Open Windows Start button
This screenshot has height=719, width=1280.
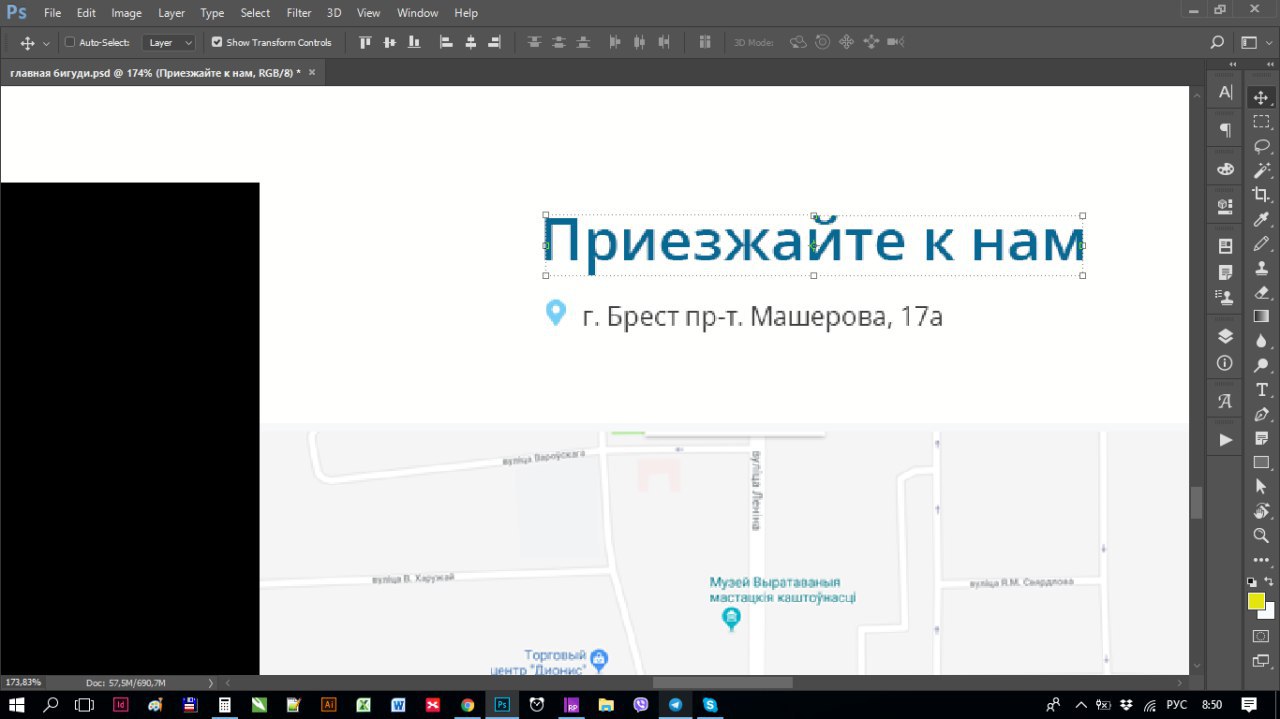click(17, 705)
